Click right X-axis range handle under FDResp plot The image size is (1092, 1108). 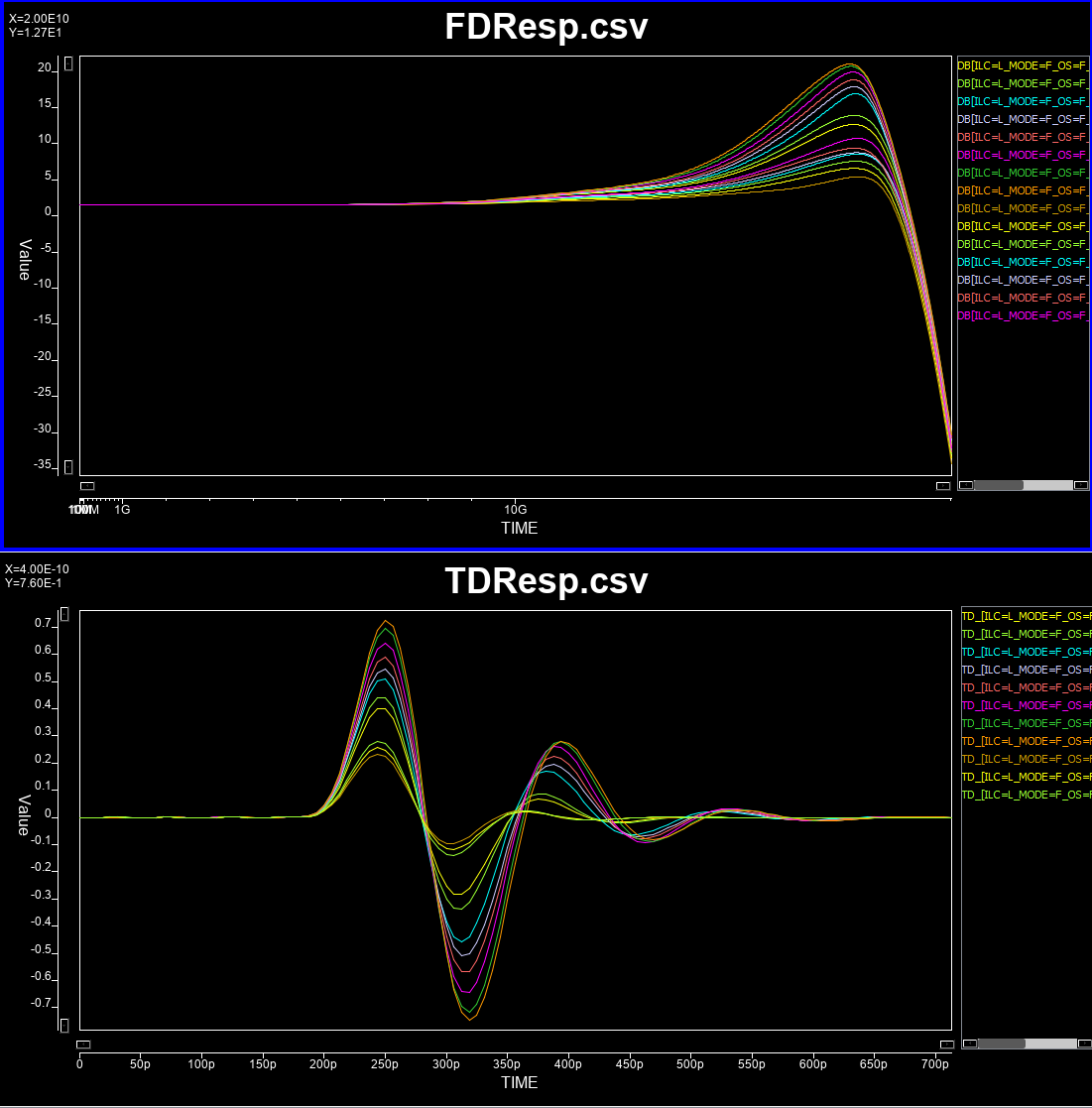coord(943,486)
